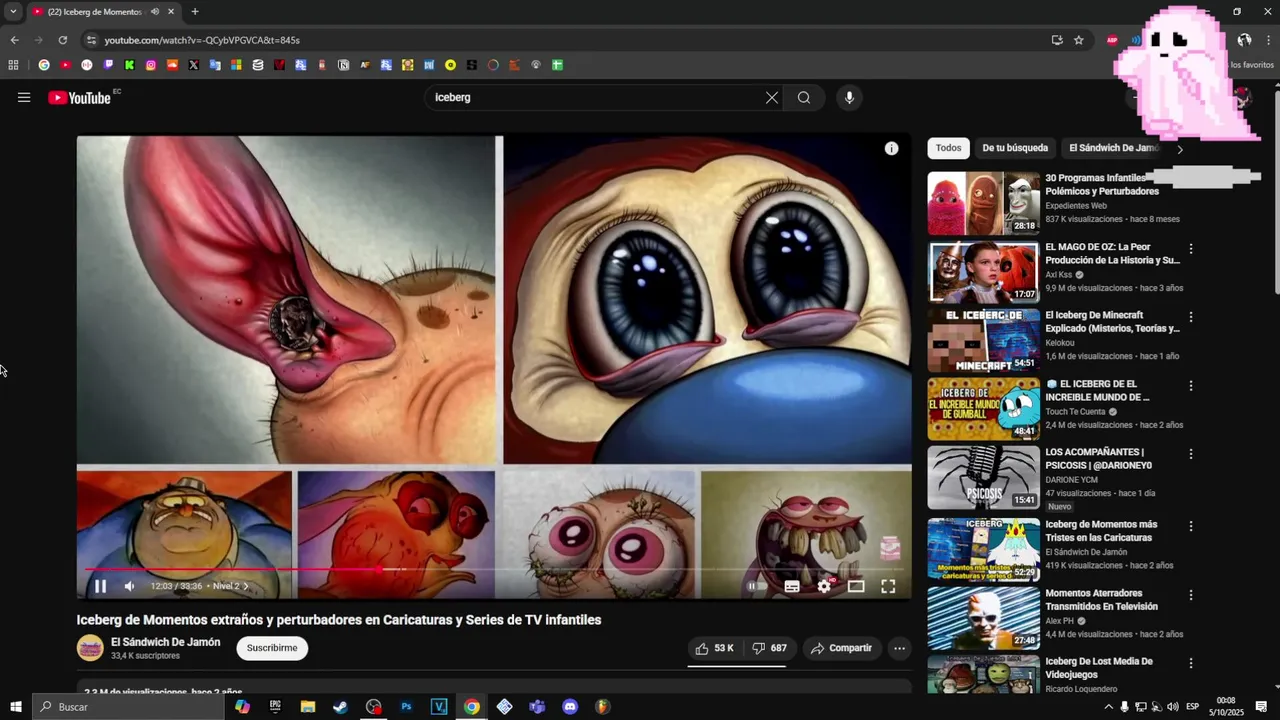Image resolution: width=1280 pixels, height=720 pixels.
Task: Open '30 Programas Infantiles' video thumbnail
Action: pos(984,203)
